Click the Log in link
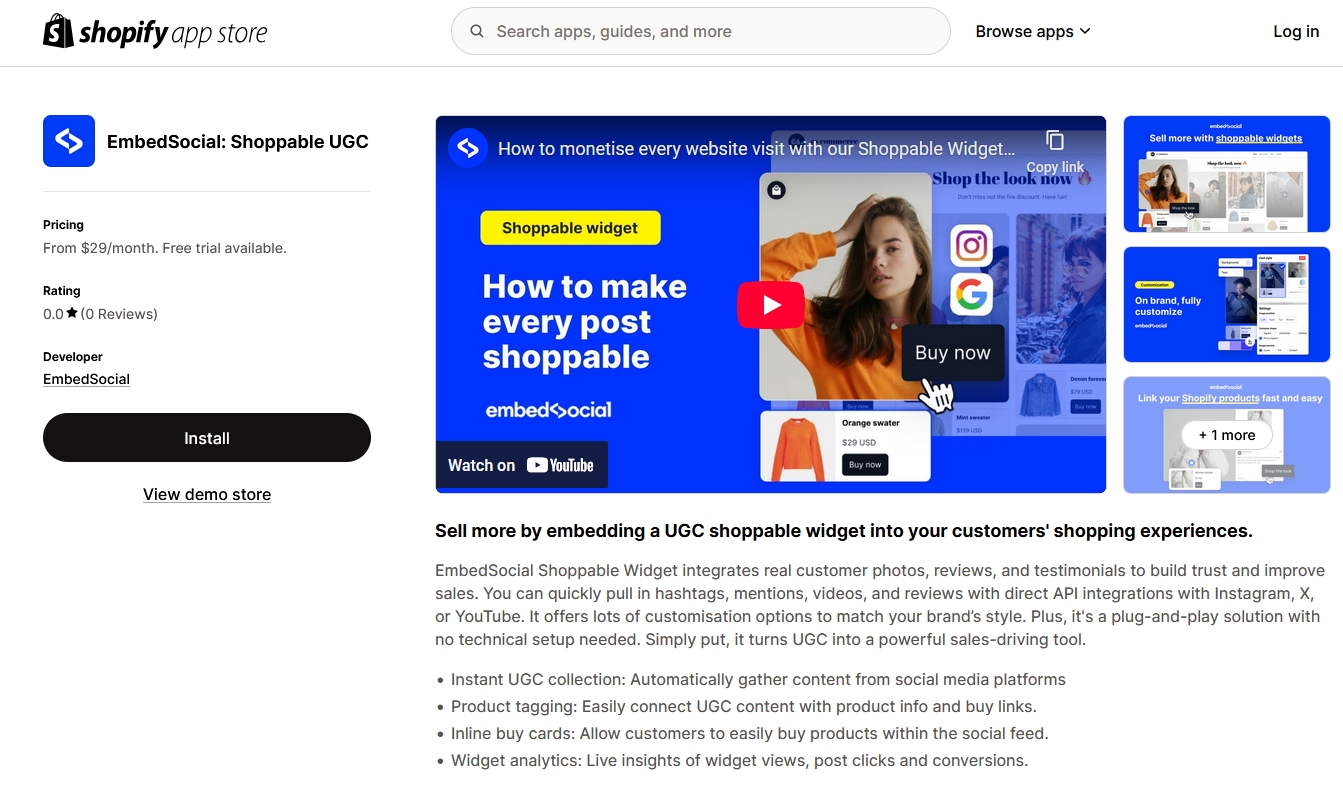The height and width of the screenshot is (790, 1343). [x=1295, y=31]
